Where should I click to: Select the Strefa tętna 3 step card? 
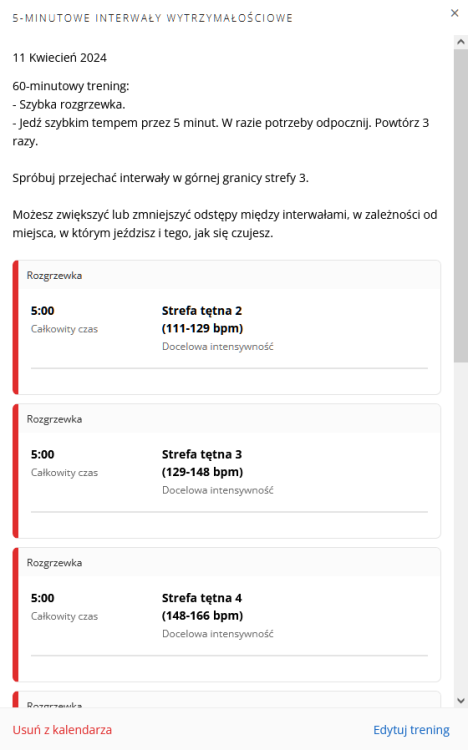226,471
